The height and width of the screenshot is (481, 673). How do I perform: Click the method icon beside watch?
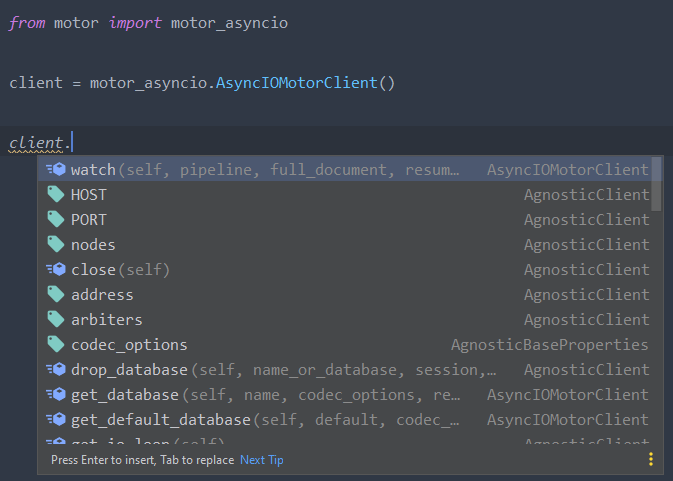coord(56,169)
